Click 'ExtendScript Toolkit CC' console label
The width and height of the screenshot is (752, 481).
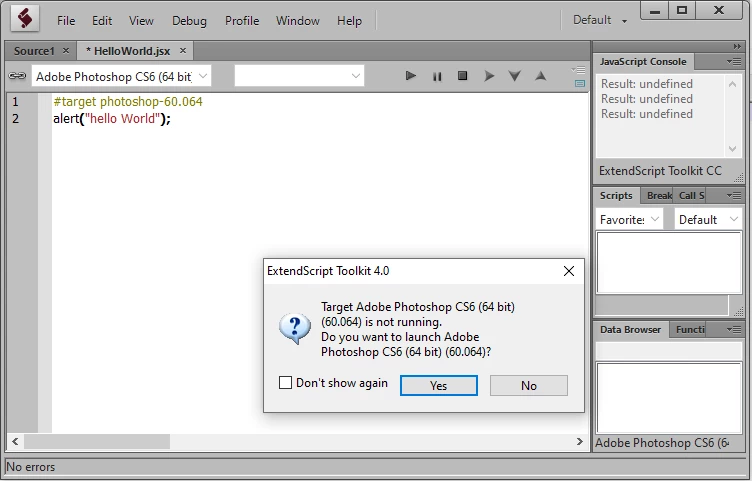(660, 171)
